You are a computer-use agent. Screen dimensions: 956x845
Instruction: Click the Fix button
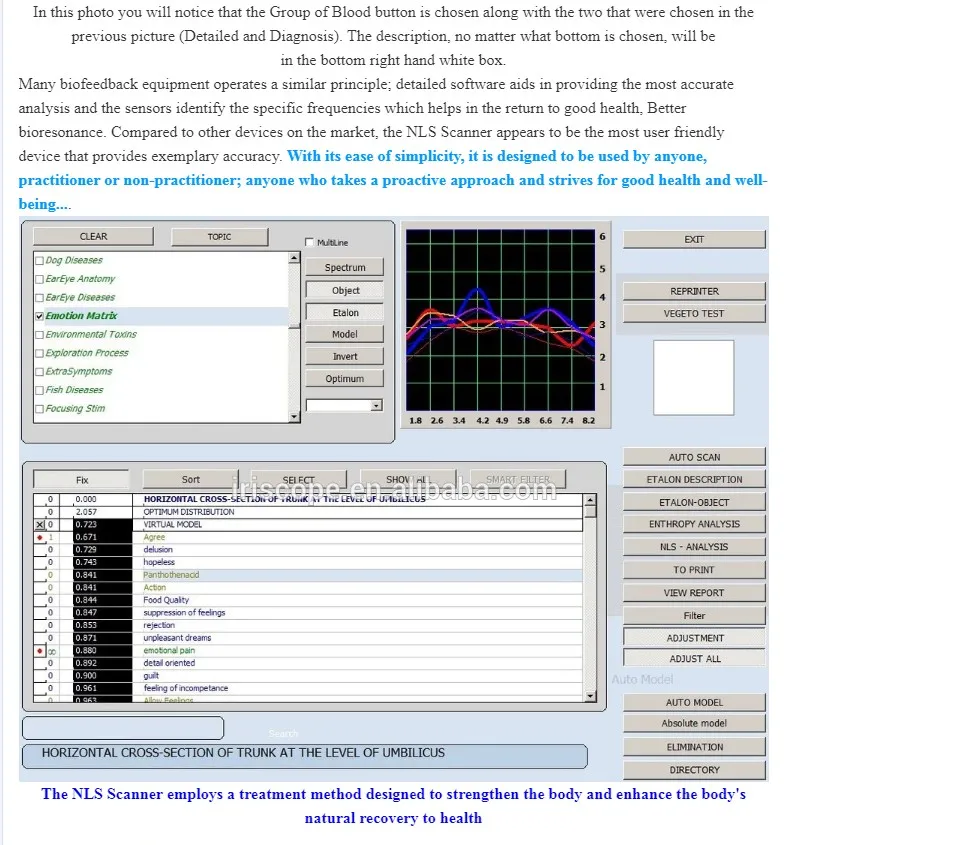[82, 480]
